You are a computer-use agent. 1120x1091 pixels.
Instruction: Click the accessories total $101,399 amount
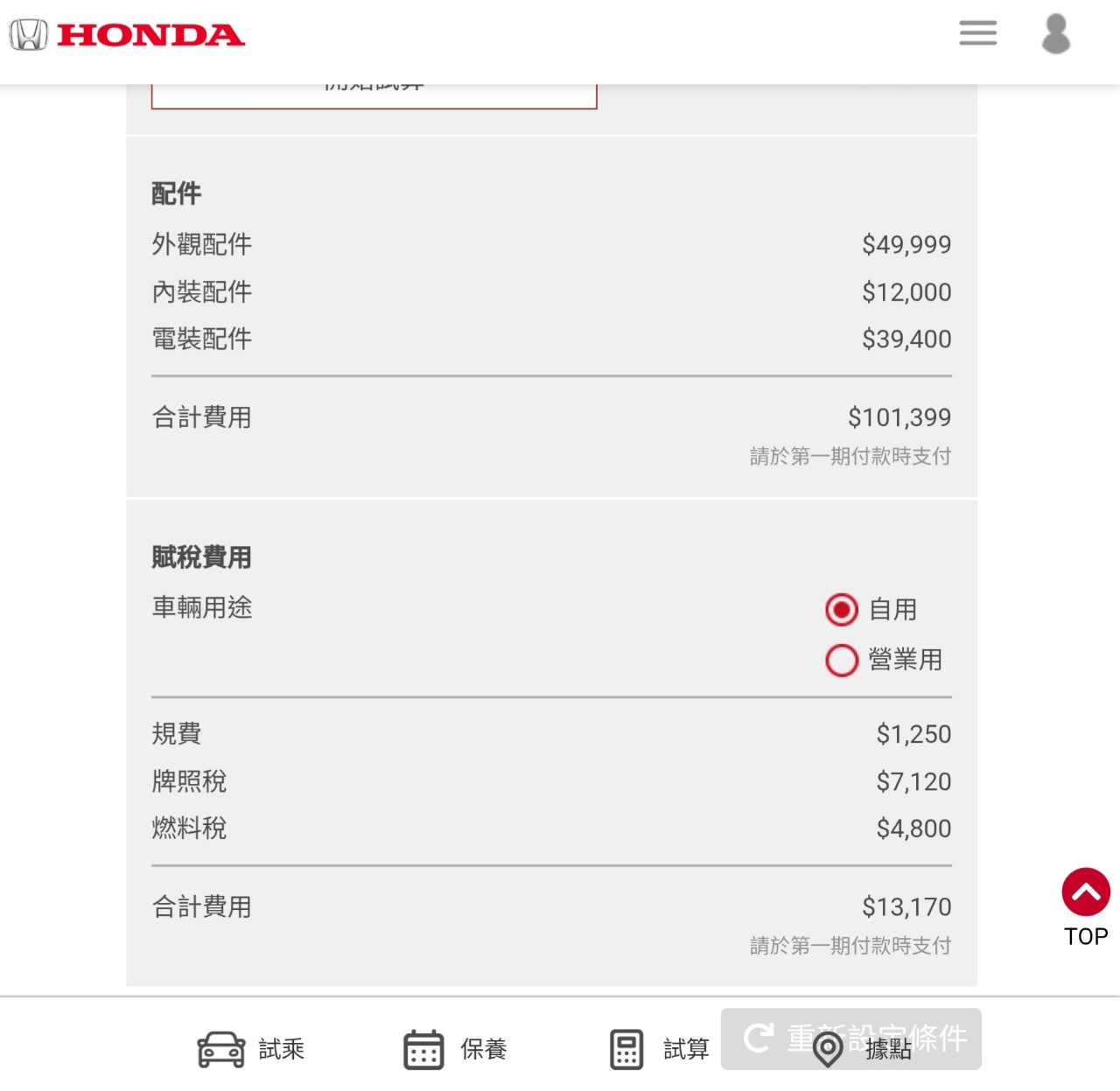click(x=899, y=417)
